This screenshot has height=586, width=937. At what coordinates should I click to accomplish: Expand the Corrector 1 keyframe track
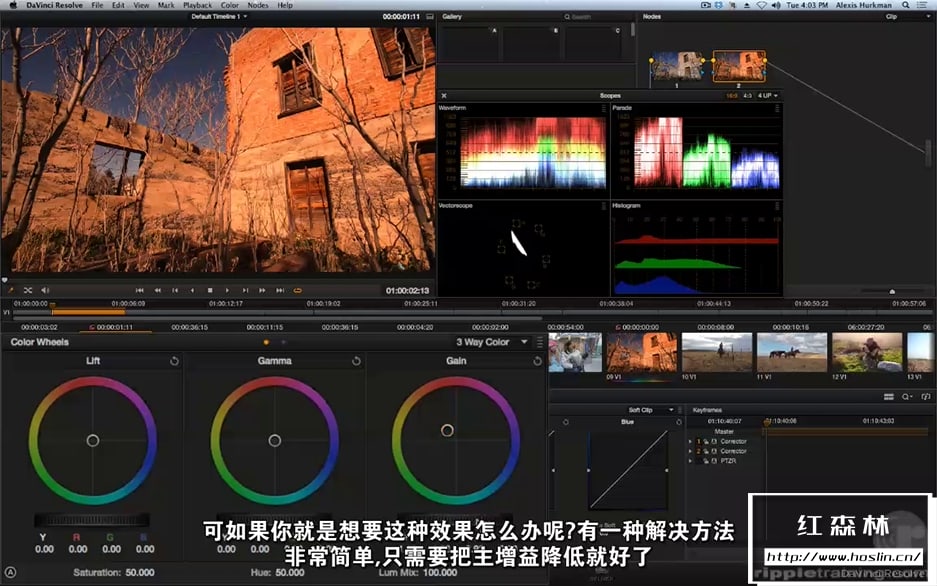[x=691, y=441]
